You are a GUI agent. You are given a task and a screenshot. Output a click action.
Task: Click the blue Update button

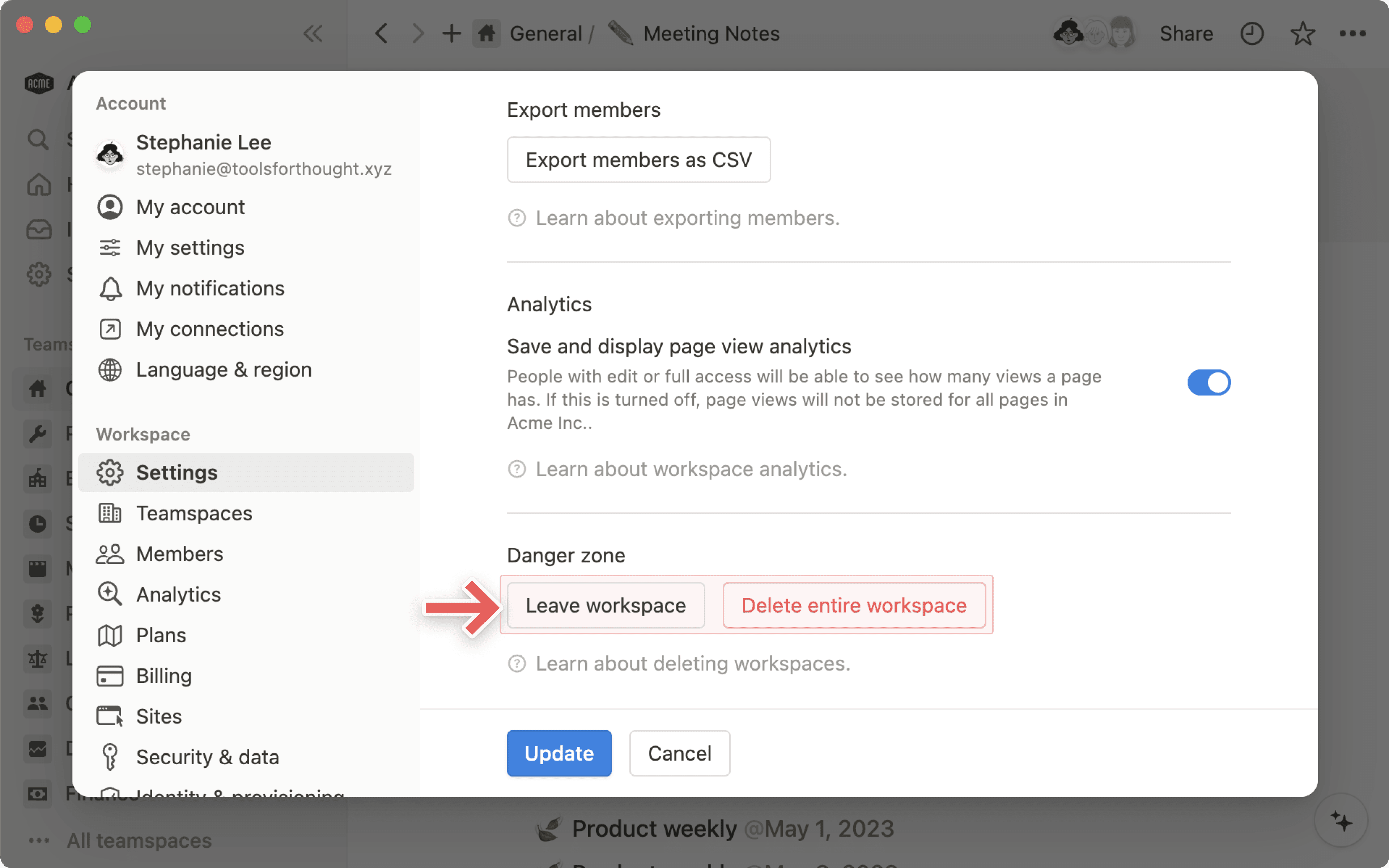(558, 753)
